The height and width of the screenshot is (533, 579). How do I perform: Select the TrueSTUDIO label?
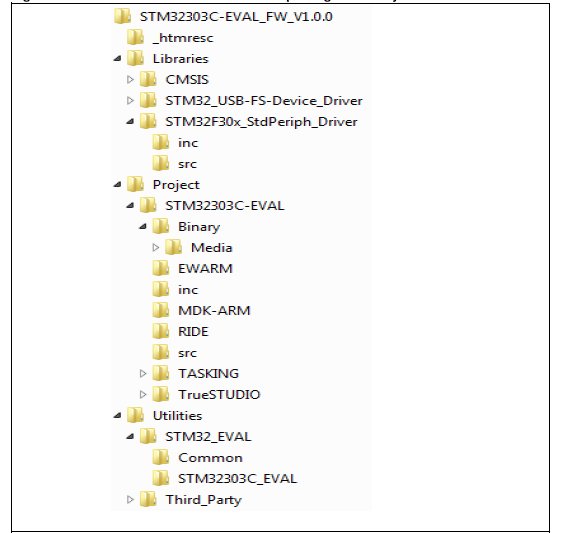pos(219,395)
